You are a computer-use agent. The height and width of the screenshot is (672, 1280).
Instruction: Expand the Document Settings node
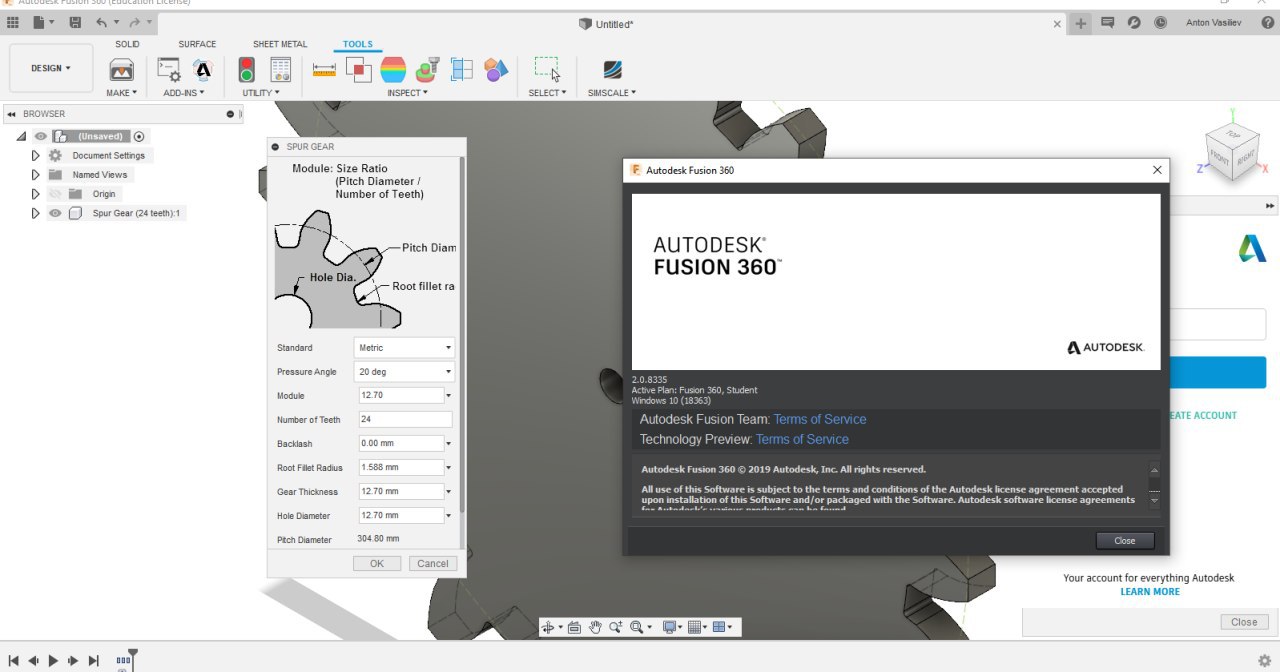(35, 156)
